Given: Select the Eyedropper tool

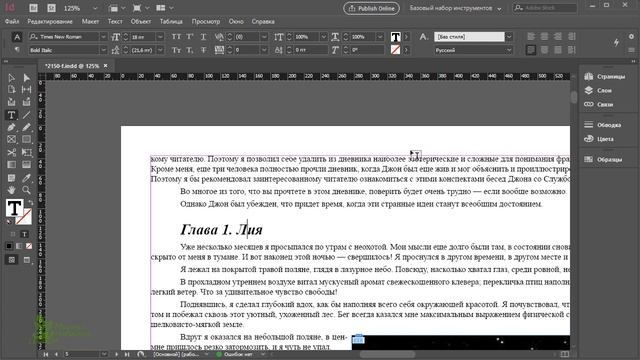Looking at the screenshot, I should [x=27, y=178].
